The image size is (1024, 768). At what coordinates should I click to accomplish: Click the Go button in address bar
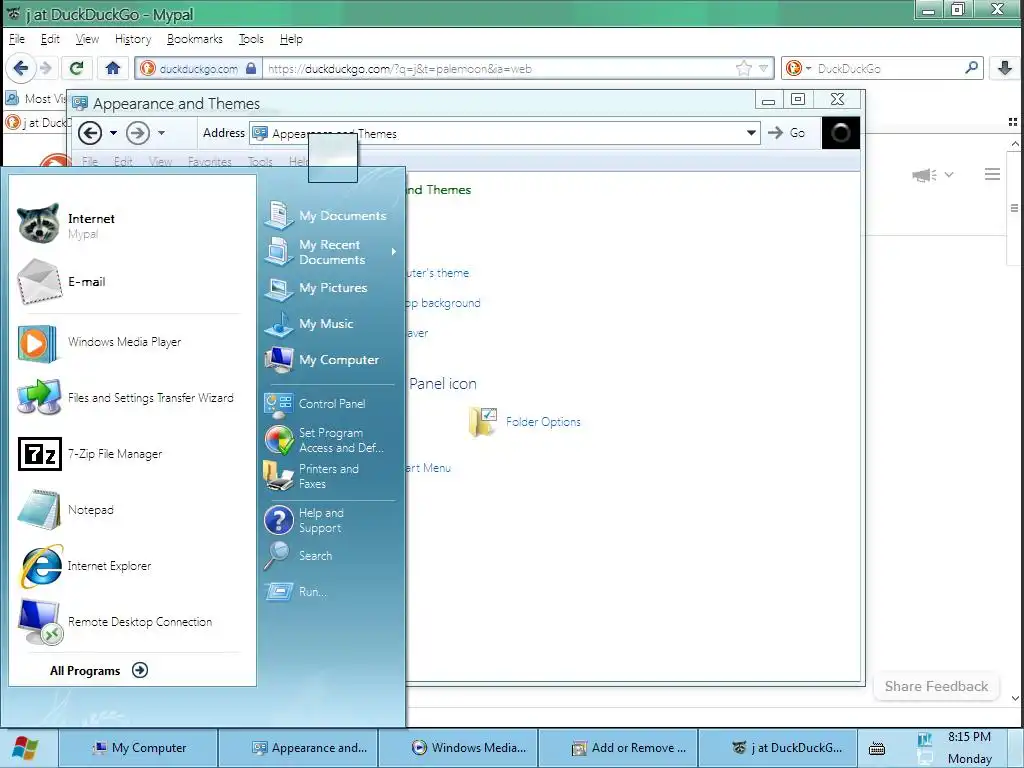(787, 133)
